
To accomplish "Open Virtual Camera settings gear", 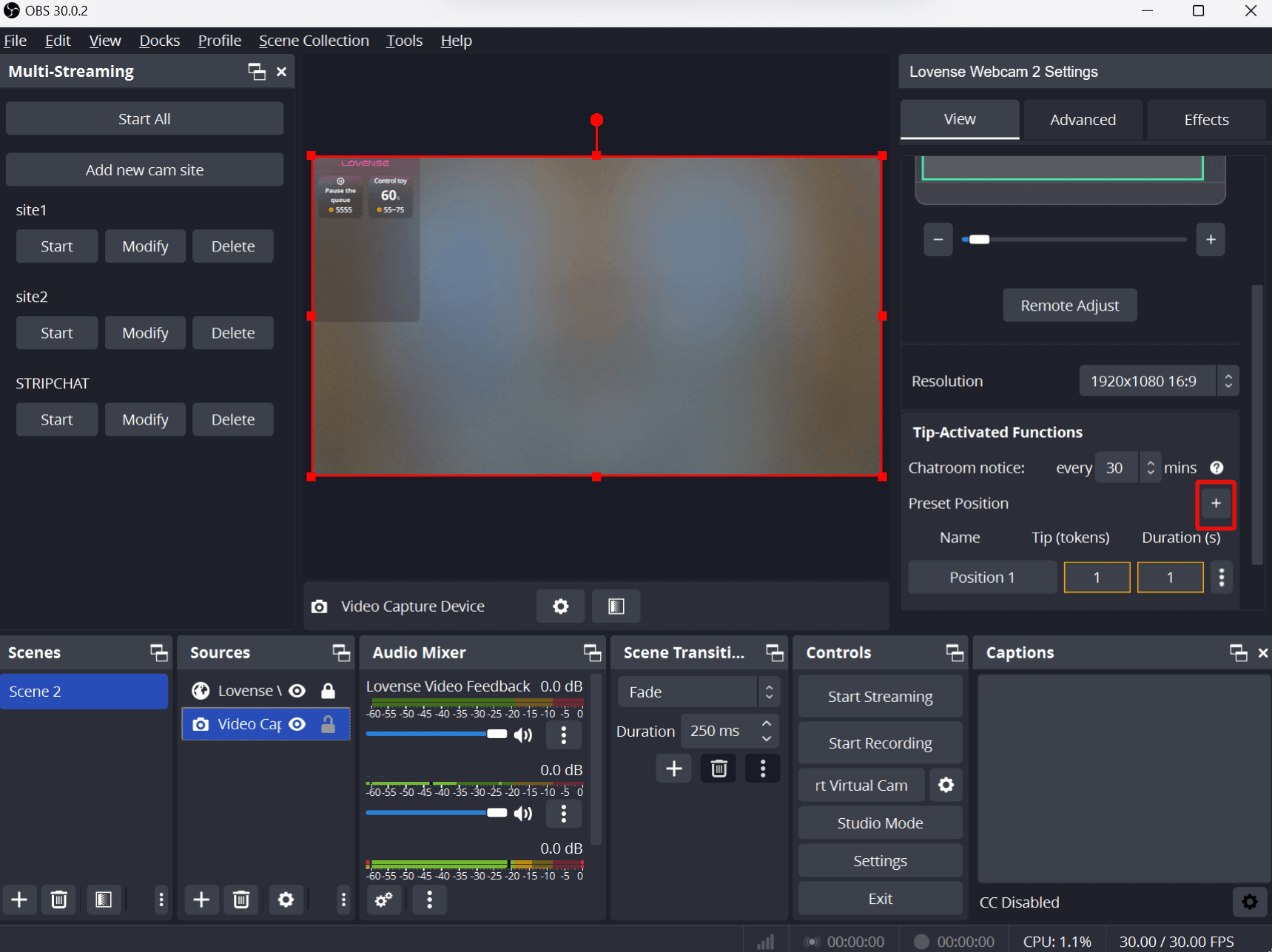I will click(x=946, y=785).
